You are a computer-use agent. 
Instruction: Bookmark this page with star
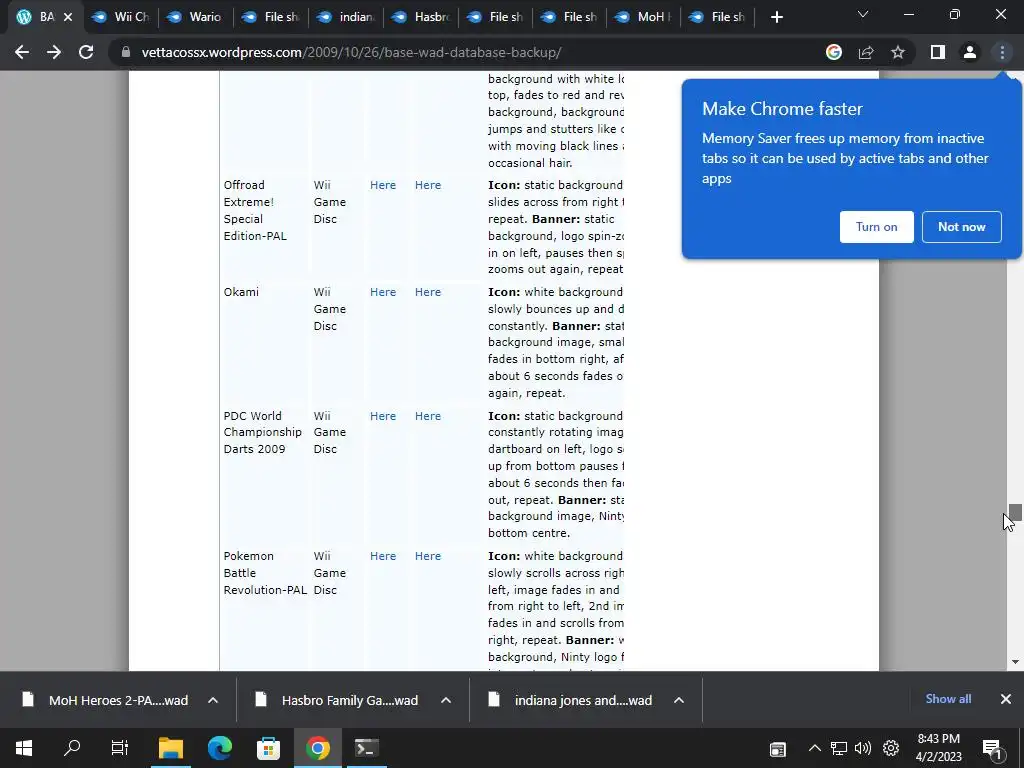[x=898, y=52]
